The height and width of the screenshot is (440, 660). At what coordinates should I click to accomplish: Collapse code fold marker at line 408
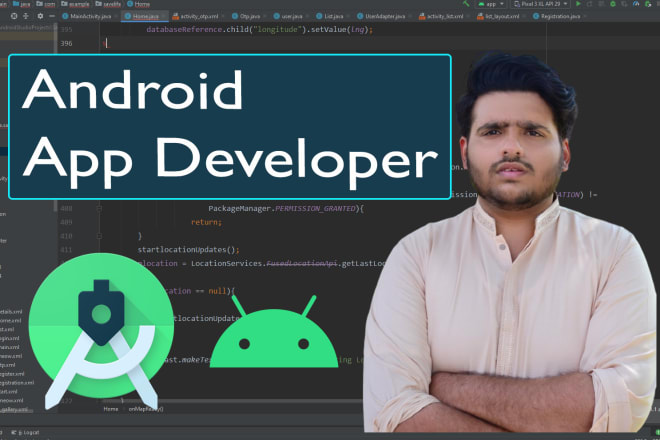(x=99, y=208)
